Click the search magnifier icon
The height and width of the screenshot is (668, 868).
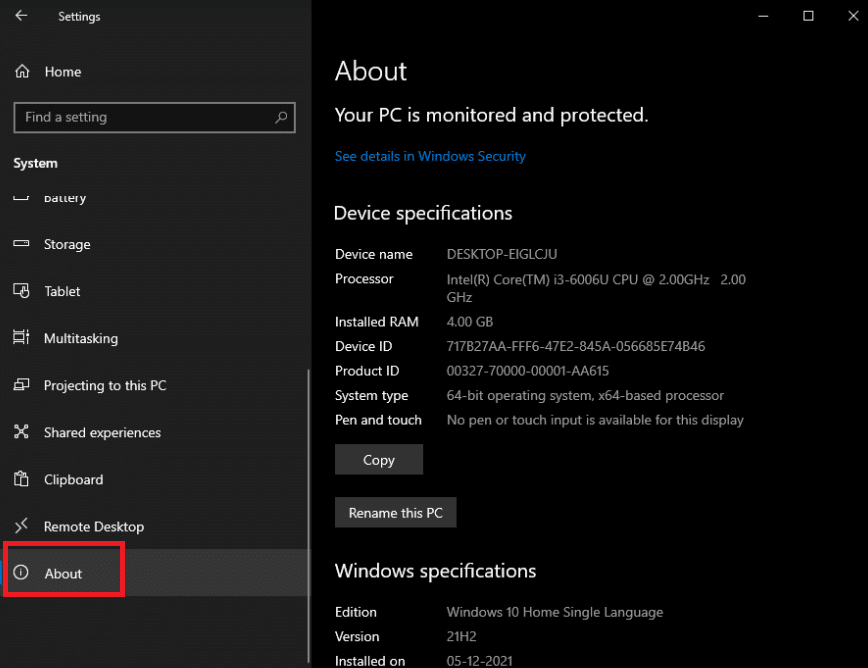pos(281,117)
